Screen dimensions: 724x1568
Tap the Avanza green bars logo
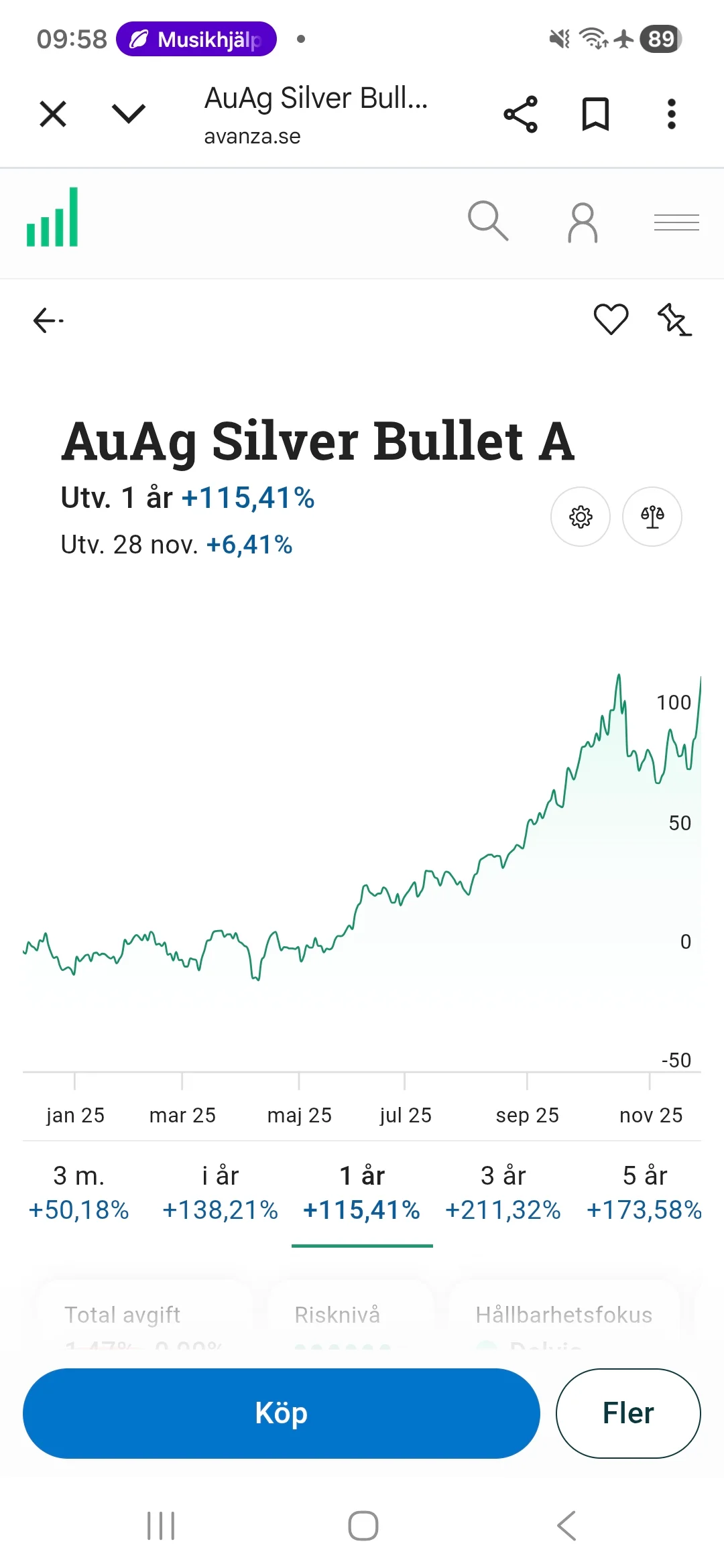[52, 218]
